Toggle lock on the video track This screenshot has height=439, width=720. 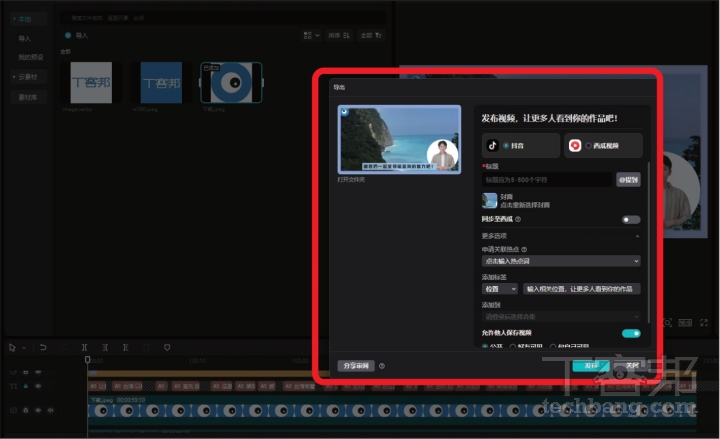tap(26, 410)
